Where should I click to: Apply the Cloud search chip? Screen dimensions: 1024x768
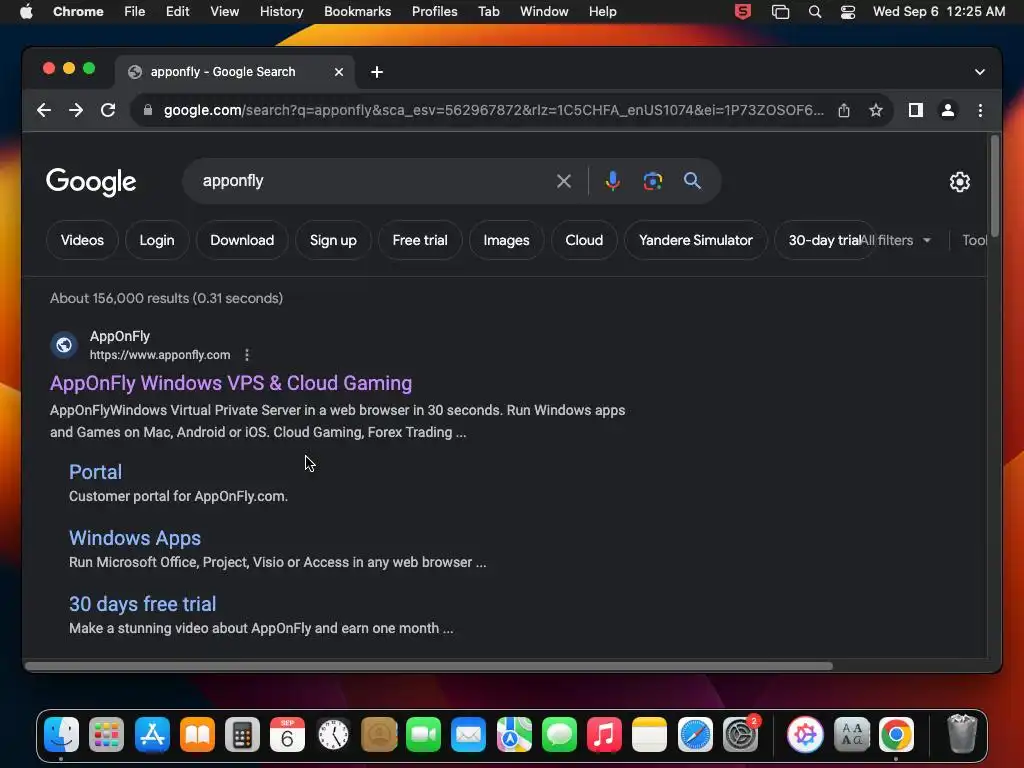pyautogui.click(x=584, y=240)
